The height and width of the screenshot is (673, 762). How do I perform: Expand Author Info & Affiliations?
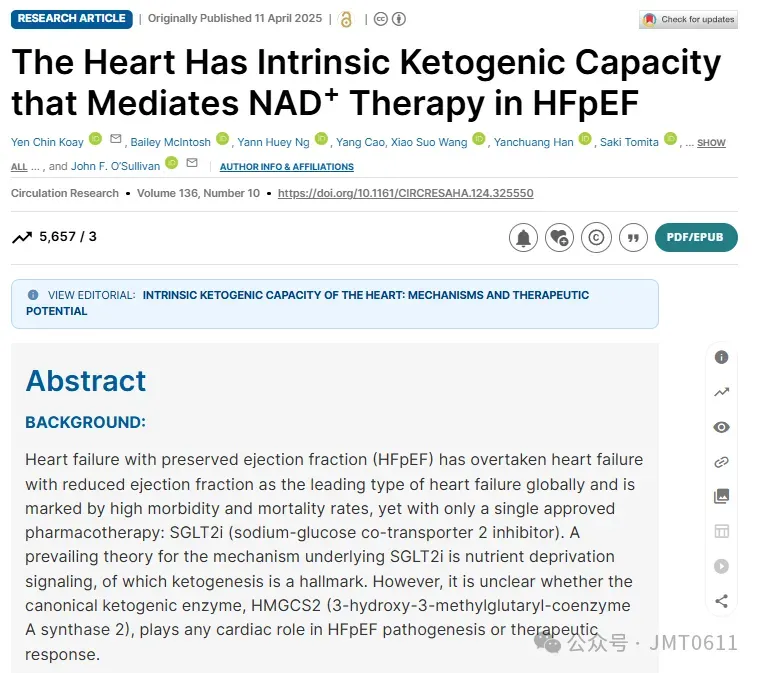286,167
